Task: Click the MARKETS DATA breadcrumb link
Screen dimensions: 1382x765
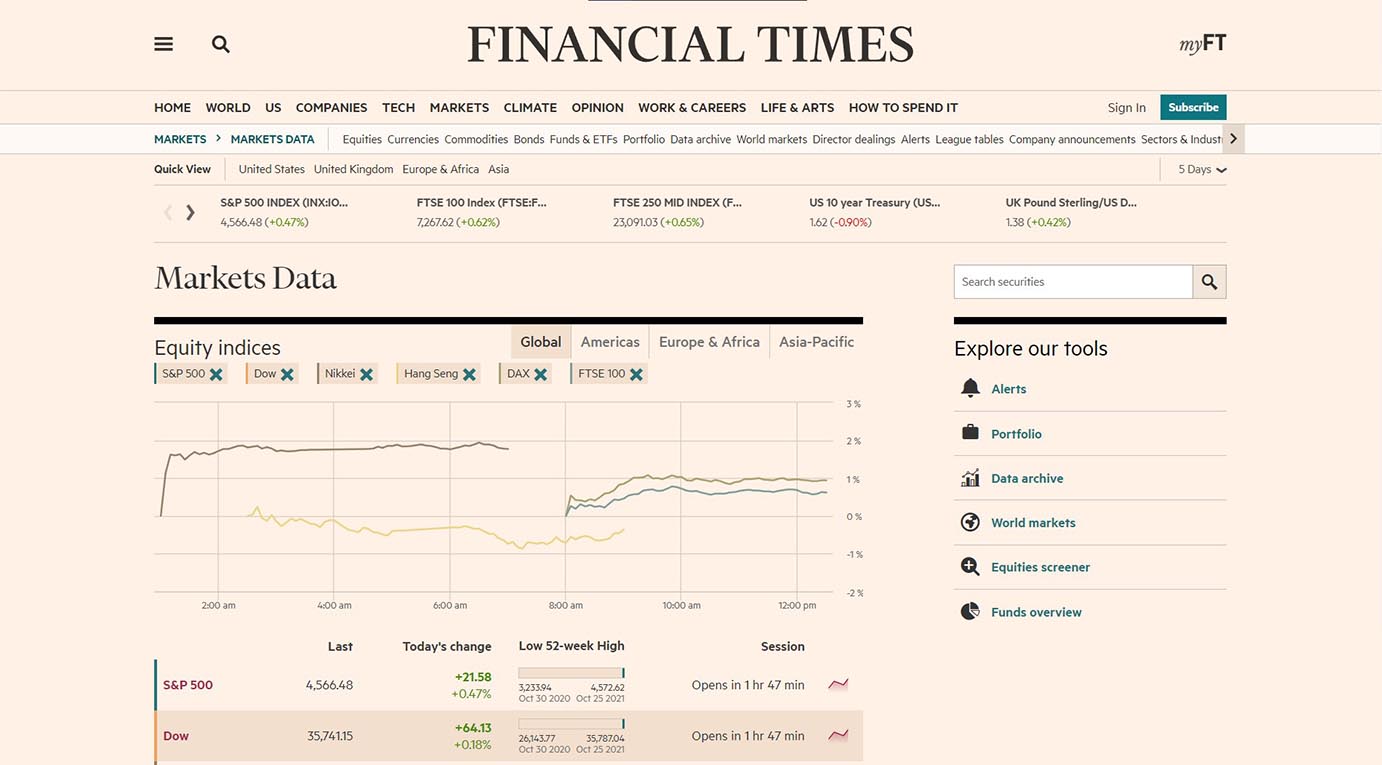Action: coord(272,139)
